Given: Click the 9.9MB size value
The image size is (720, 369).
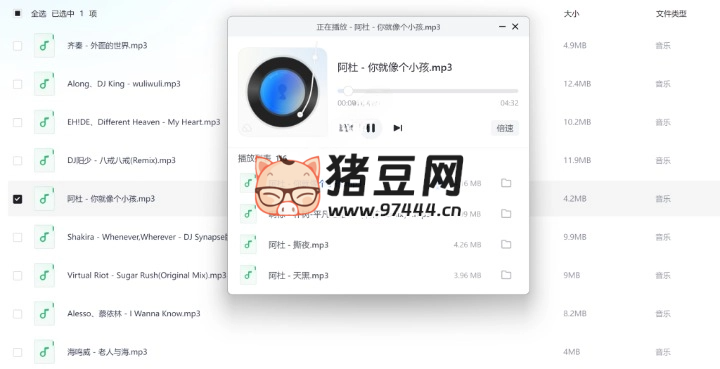Looking at the screenshot, I should 575,237.
